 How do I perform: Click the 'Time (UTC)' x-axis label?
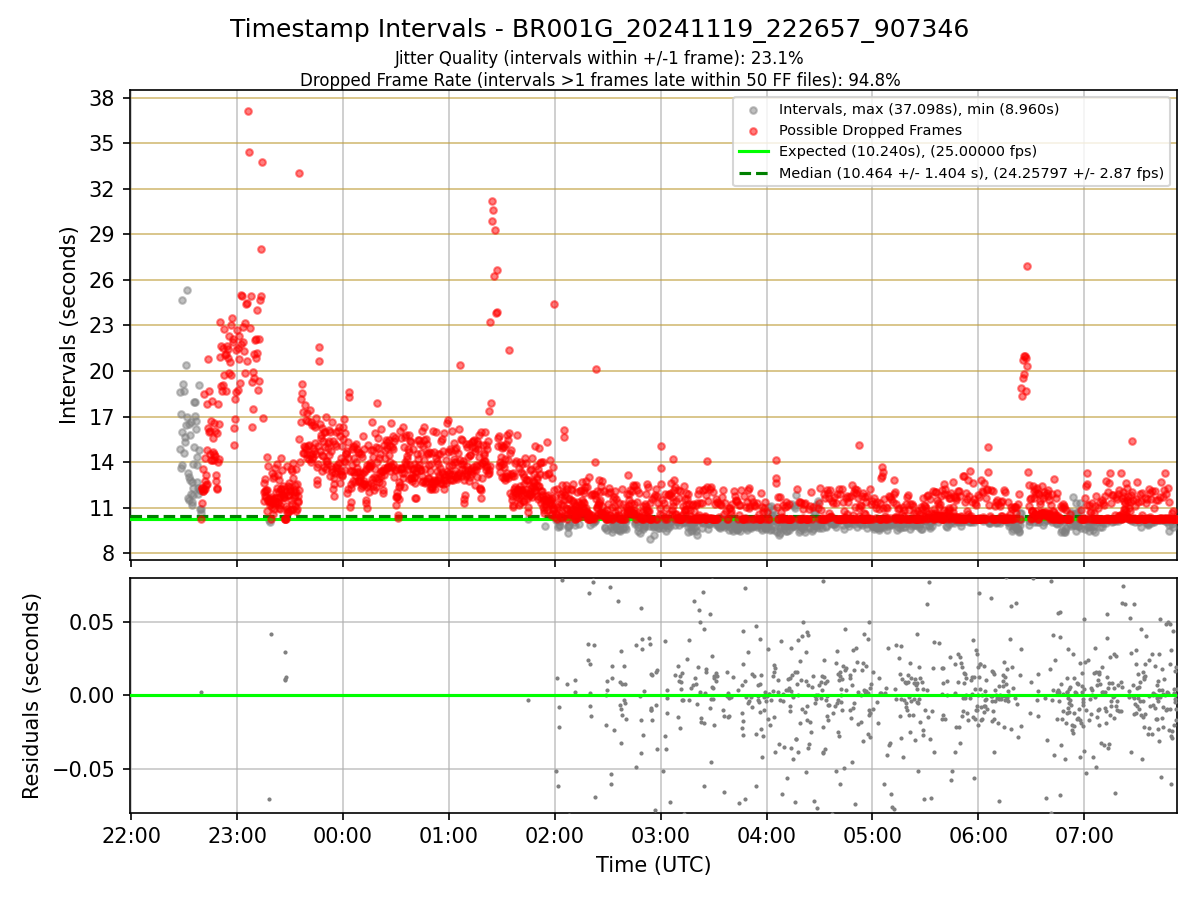(x=653, y=865)
